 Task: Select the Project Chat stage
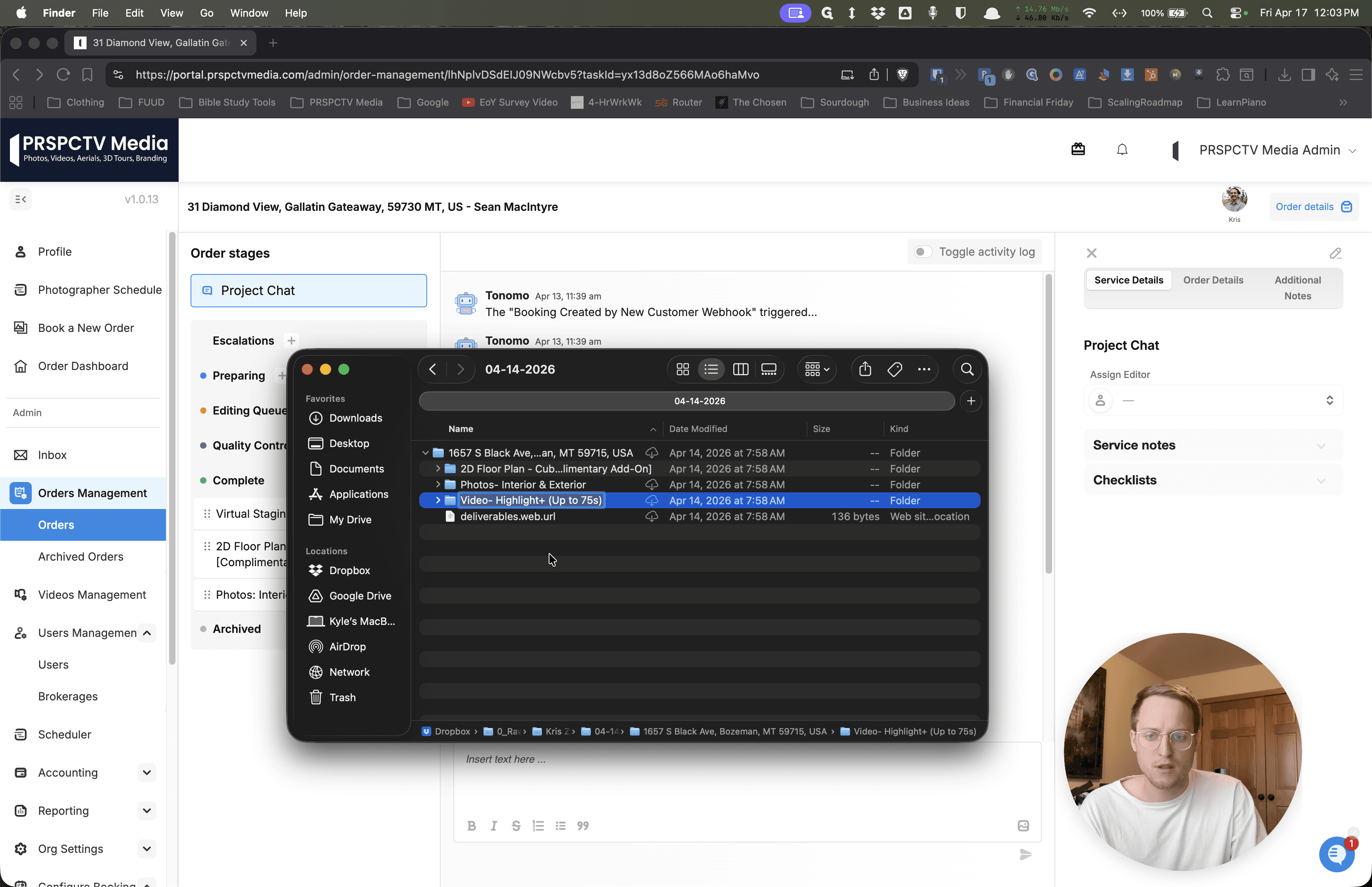(308, 290)
